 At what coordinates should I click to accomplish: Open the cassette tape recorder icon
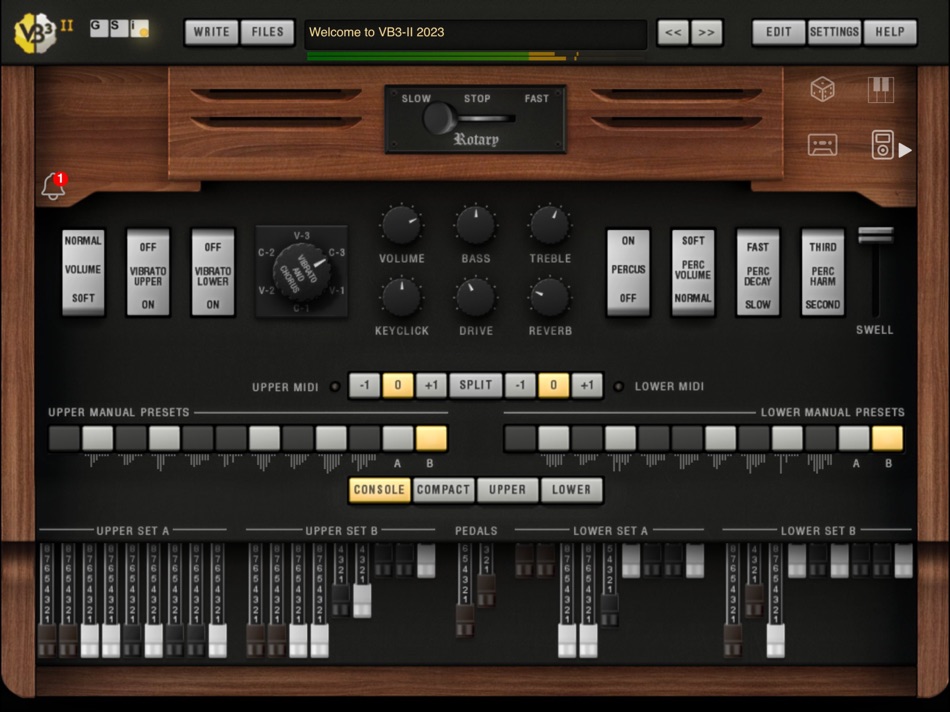(x=821, y=146)
